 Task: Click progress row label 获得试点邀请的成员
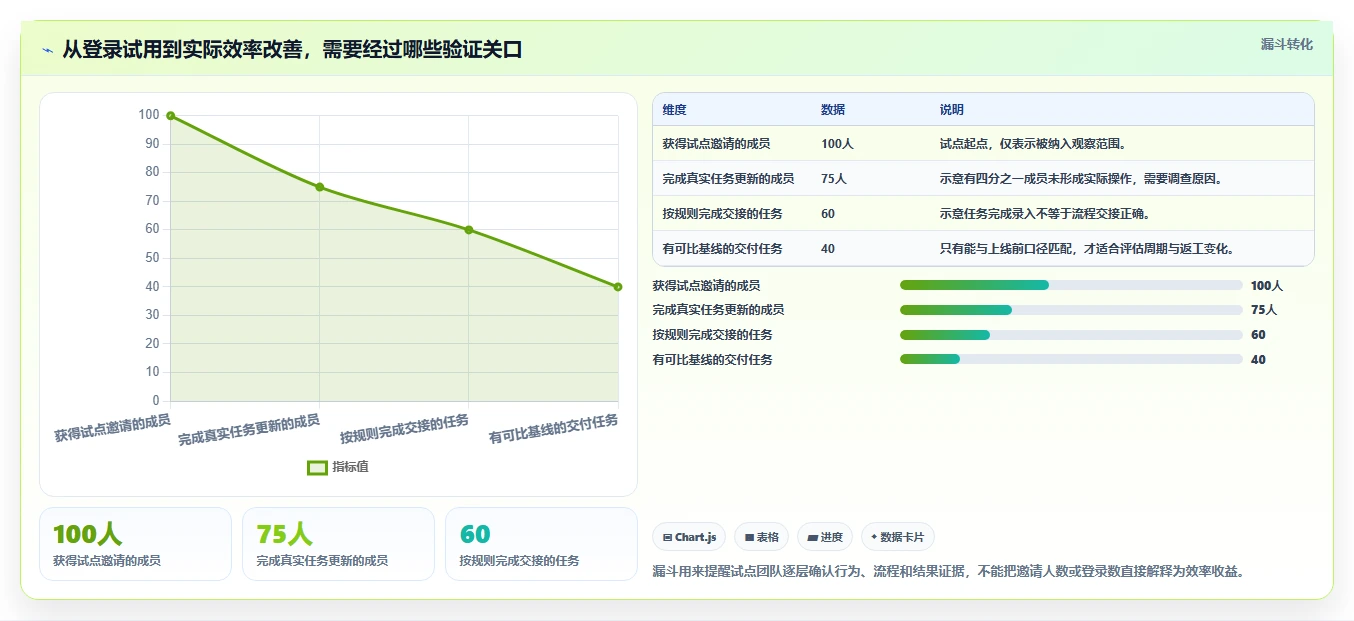[706, 285]
